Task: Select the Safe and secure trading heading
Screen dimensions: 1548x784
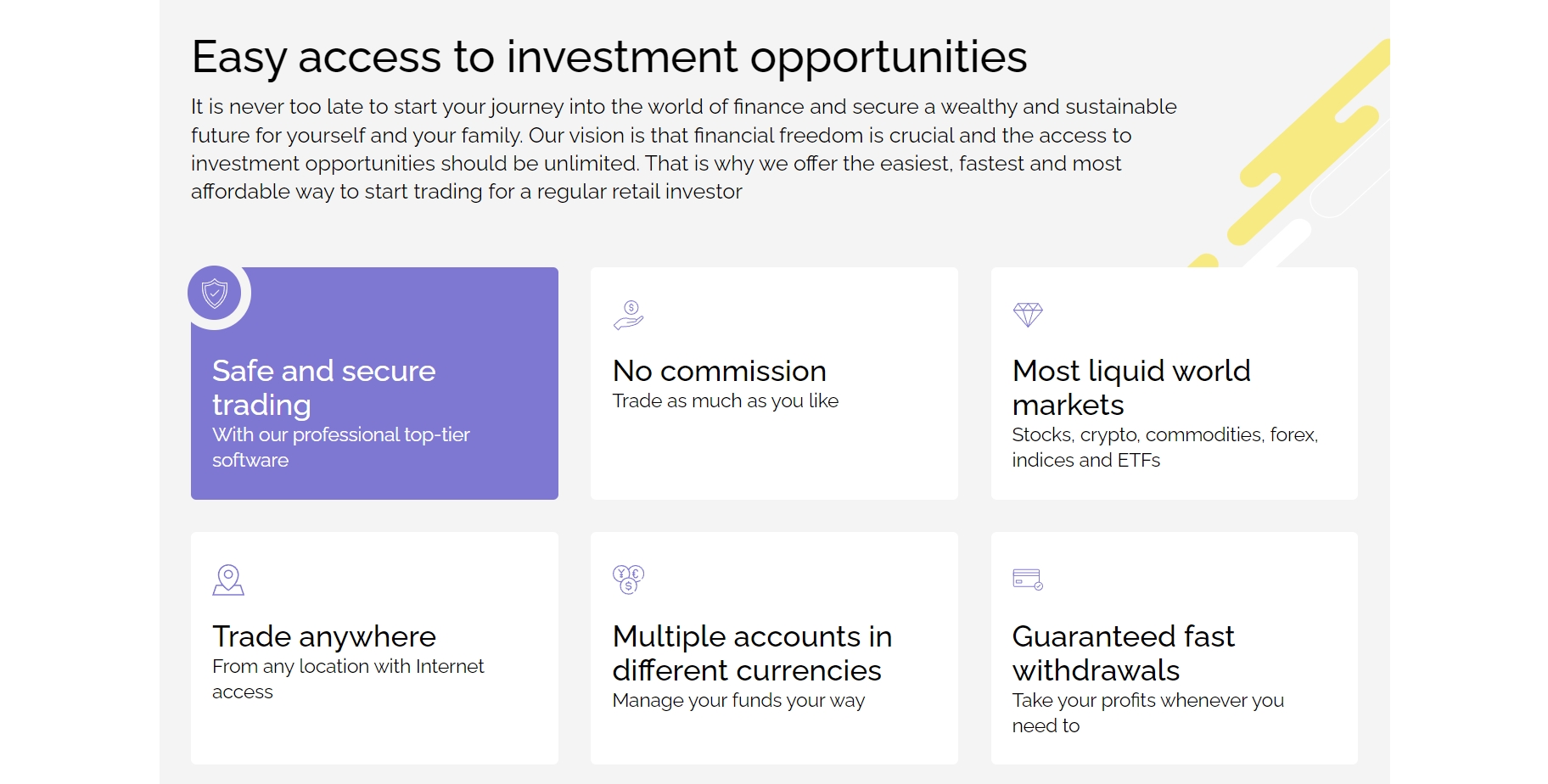Action: (324, 388)
